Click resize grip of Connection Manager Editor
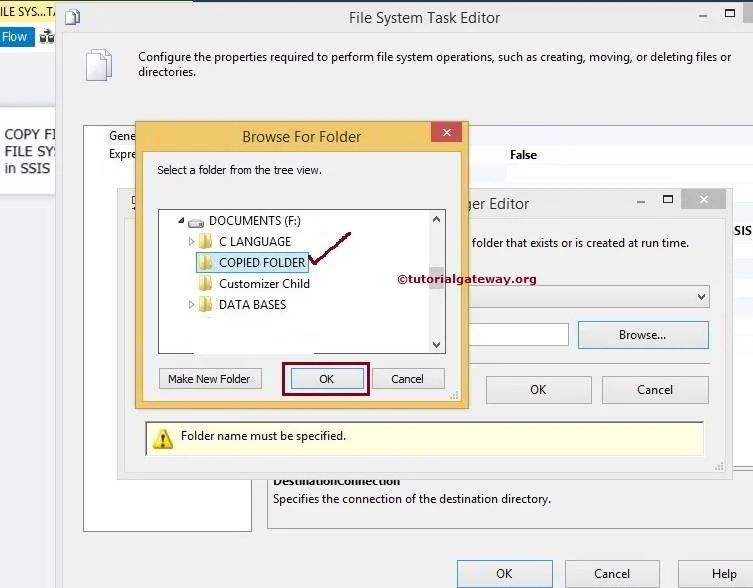Screen dimensions: 753x588 (x=719, y=466)
